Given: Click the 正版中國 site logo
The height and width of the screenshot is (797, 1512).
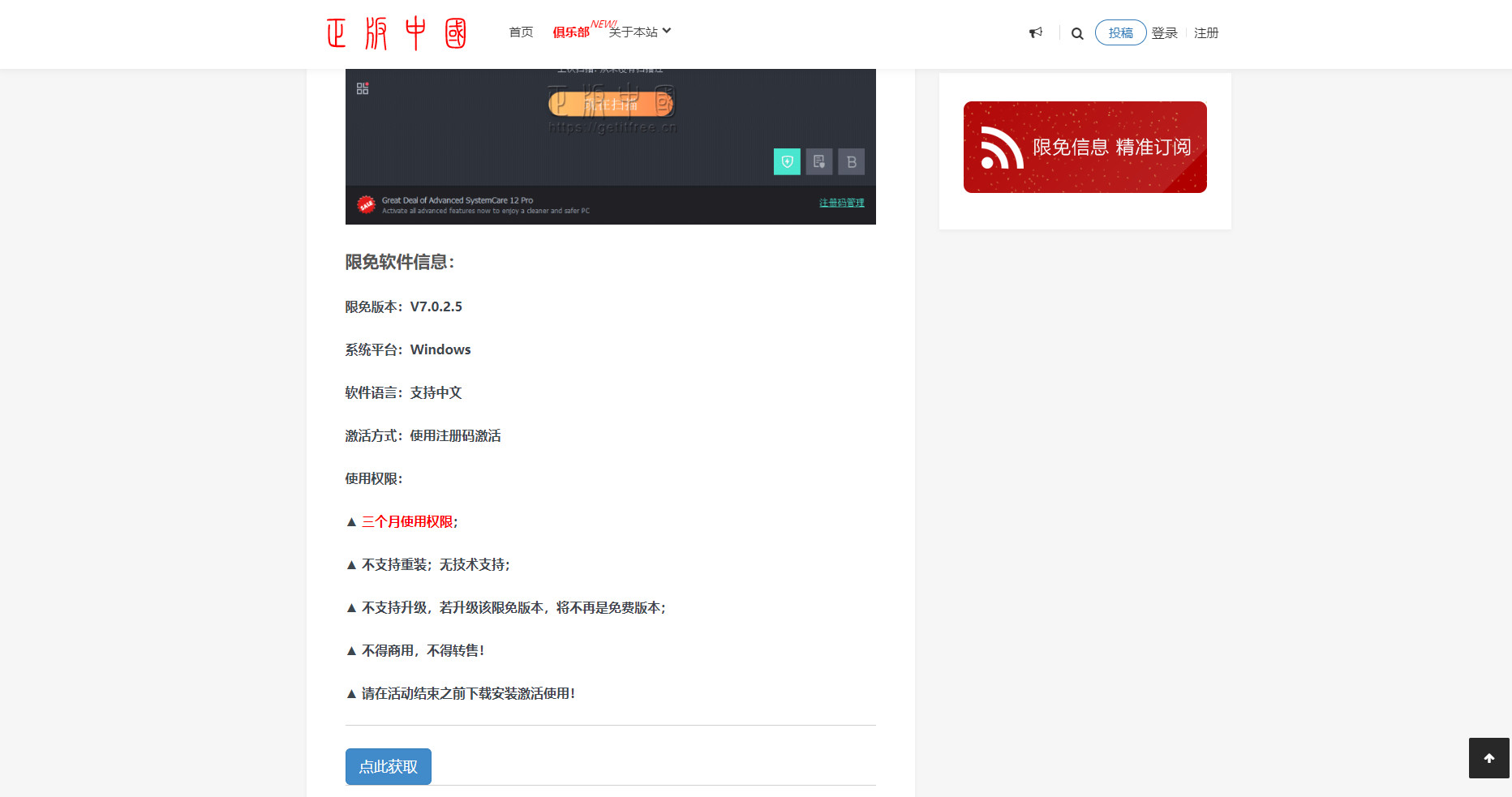Looking at the screenshot, I should coord(396,32).
